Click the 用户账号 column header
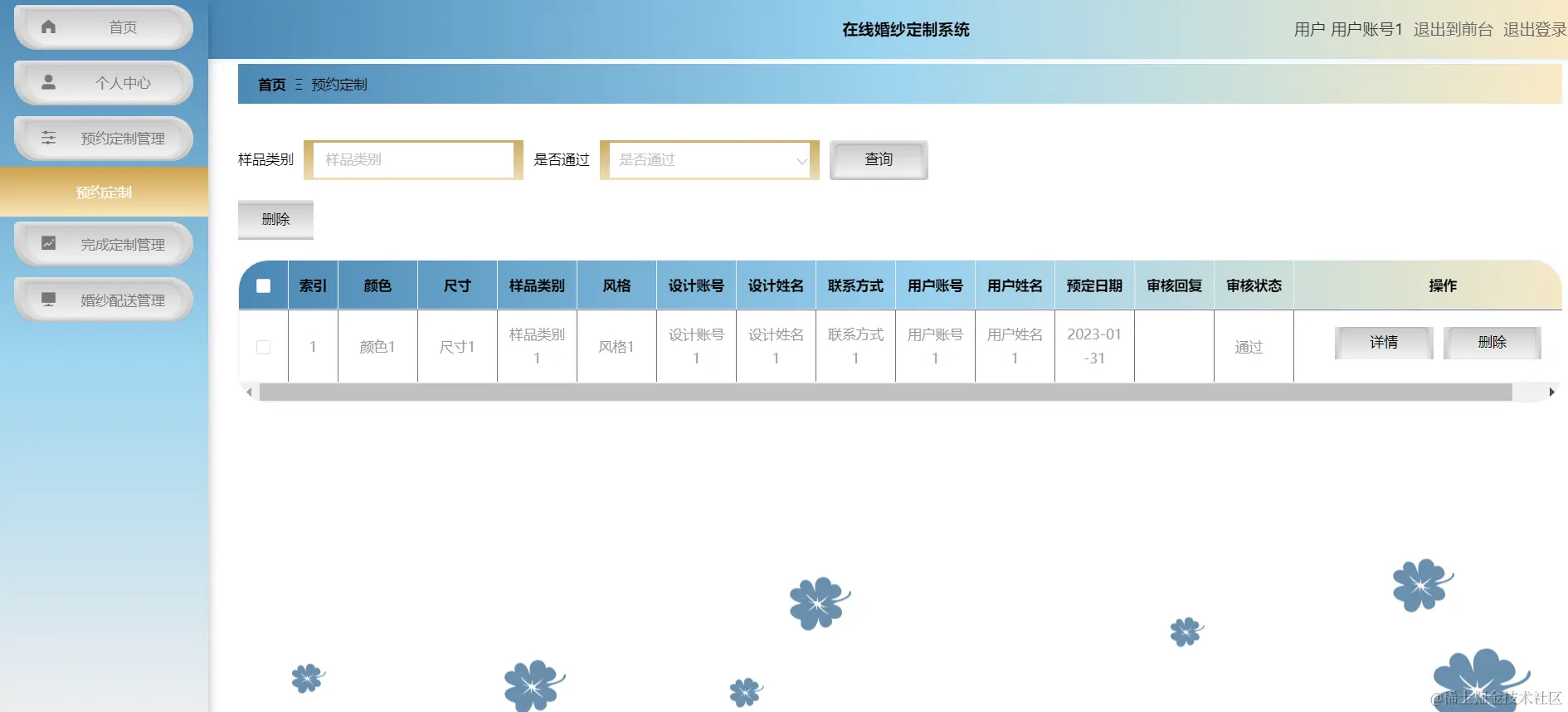 point(935,285)
